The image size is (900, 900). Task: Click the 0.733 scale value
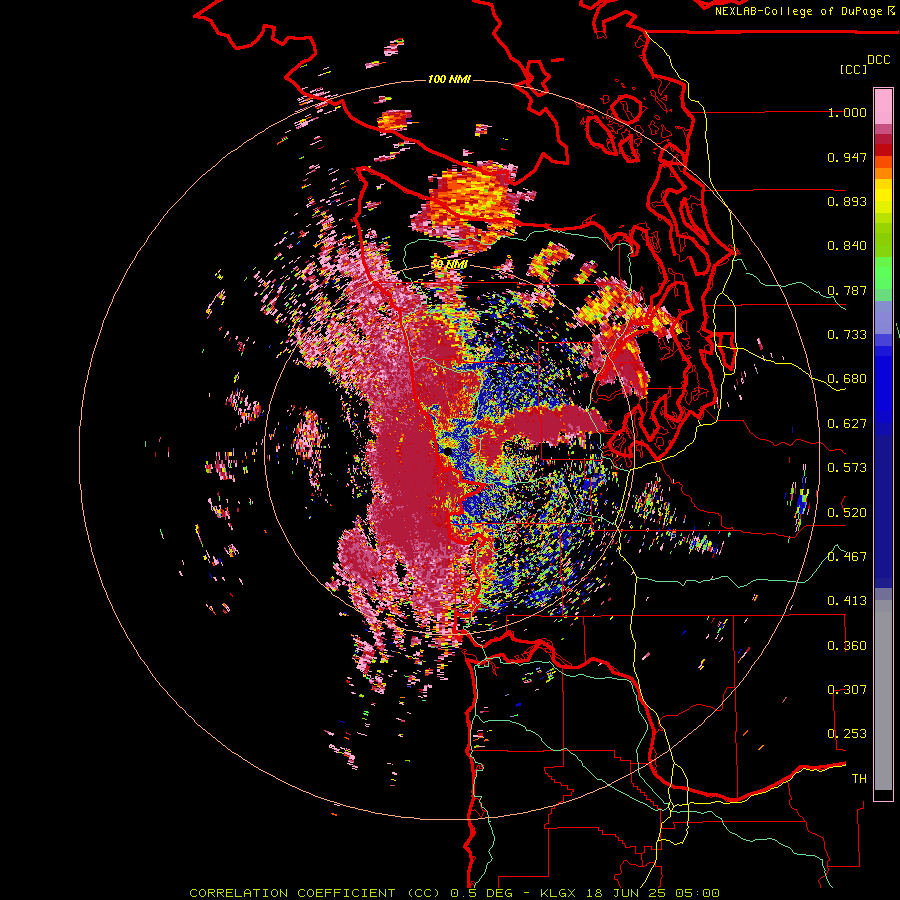[847, 335]
